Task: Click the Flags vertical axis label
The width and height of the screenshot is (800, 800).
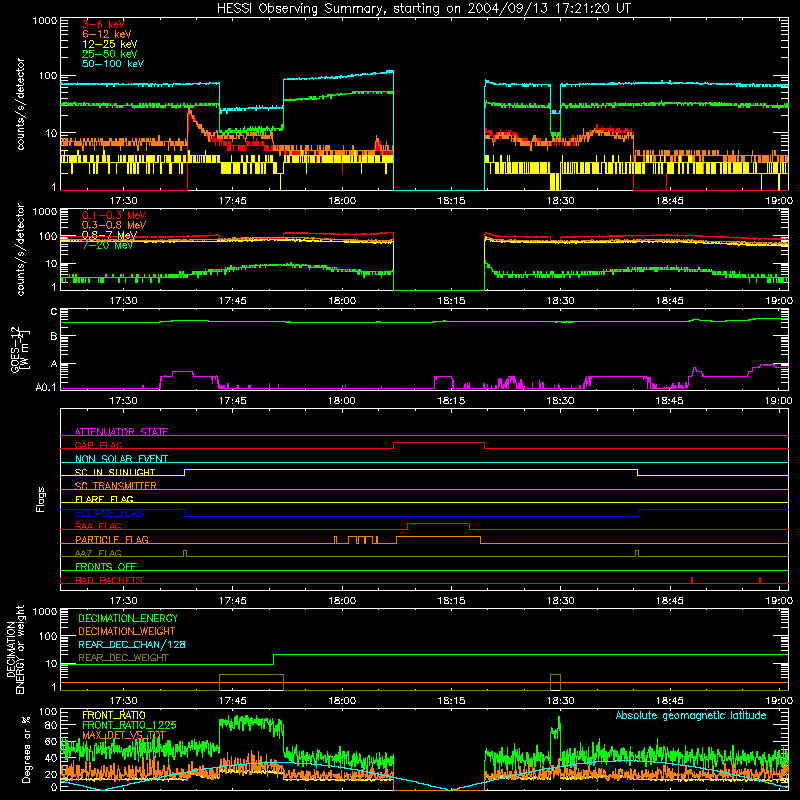Action: click(41, 499)
